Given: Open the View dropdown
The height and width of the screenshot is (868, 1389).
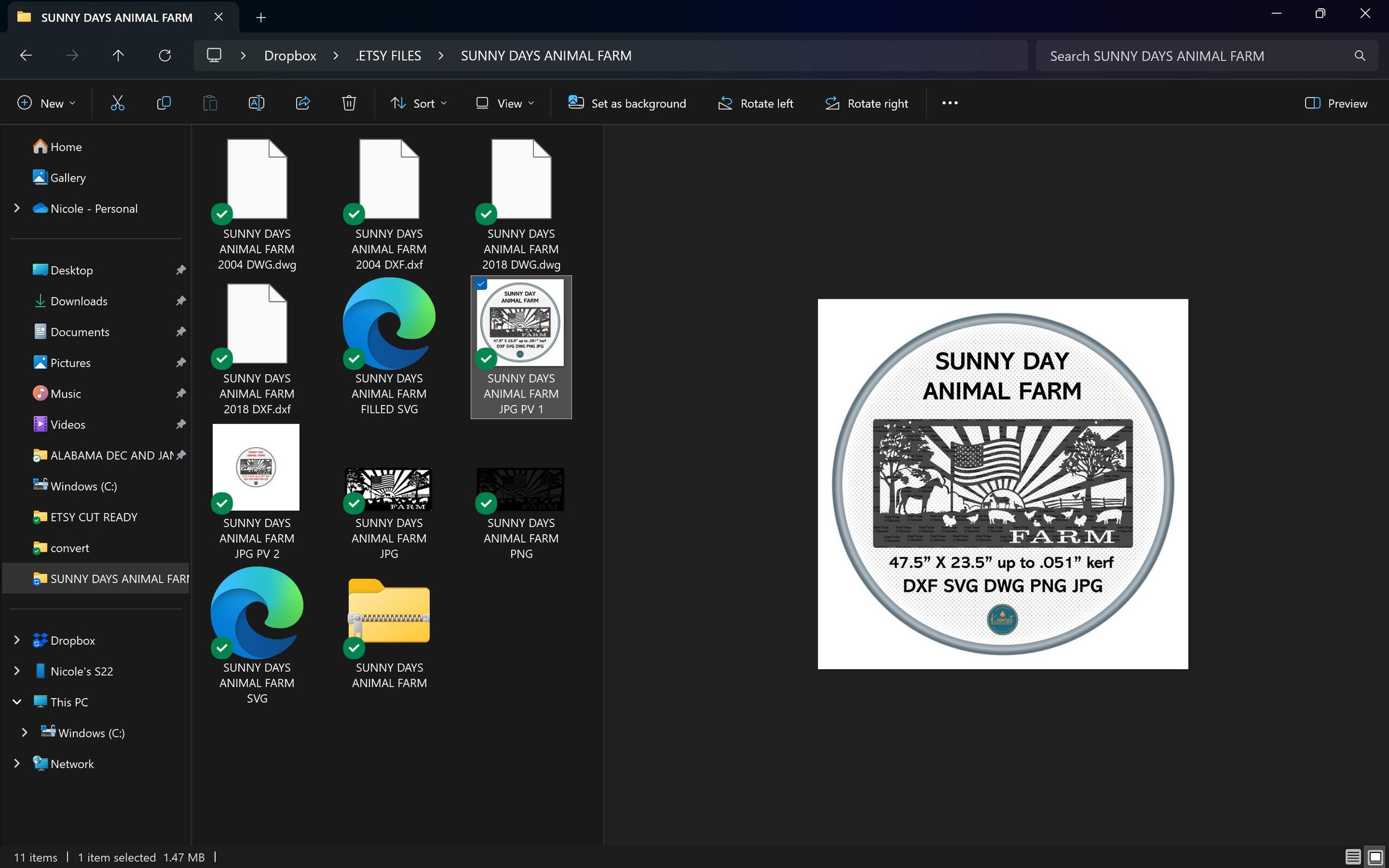Looking at the screenshot, I should 504,103.
